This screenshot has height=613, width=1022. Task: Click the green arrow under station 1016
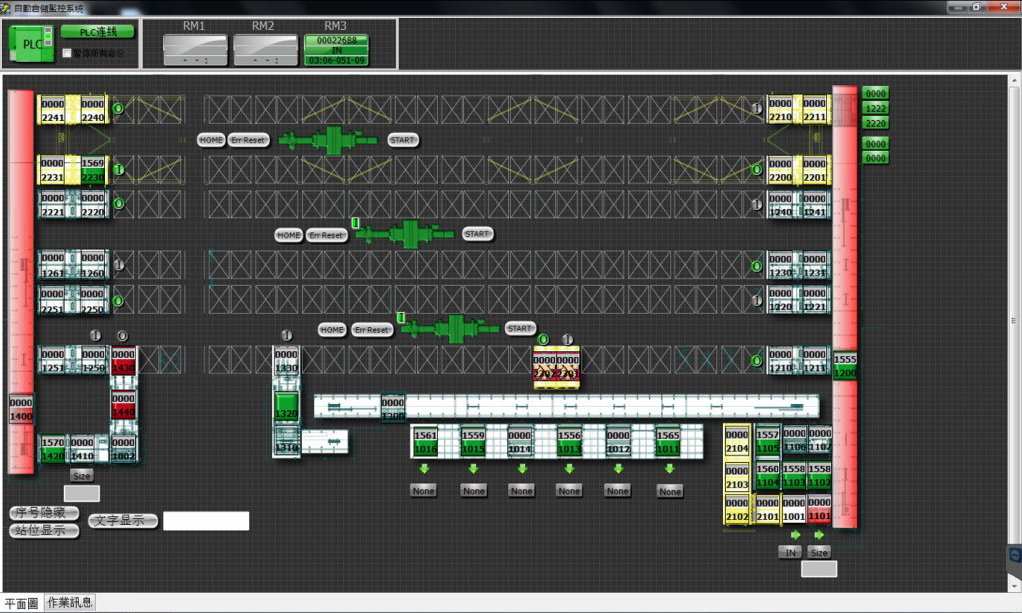[x=425, y=468]
